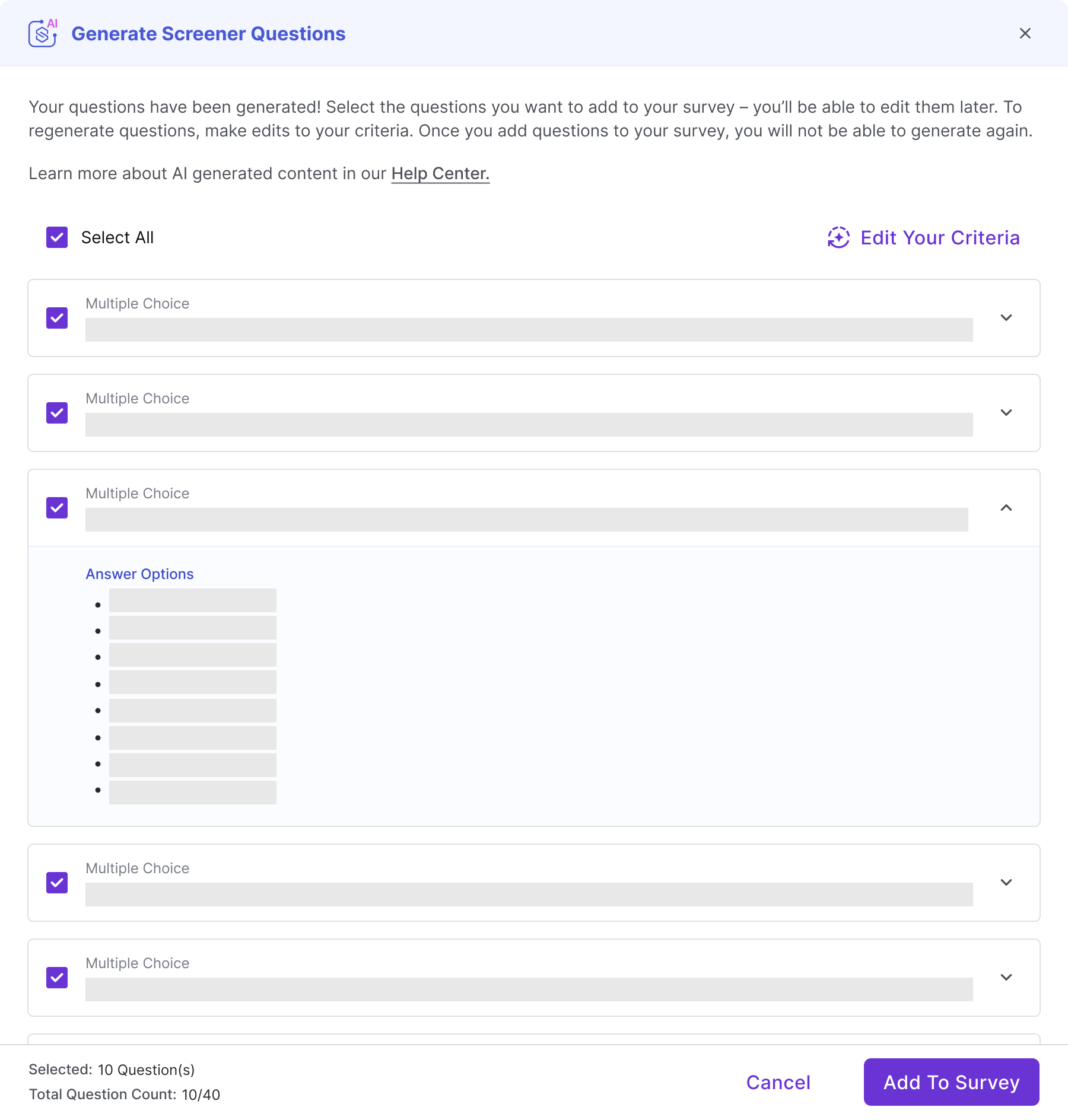1068x1120 pixels.
Task: Expand the second Multiple Choice question
Action: (x=1006, y=412)
